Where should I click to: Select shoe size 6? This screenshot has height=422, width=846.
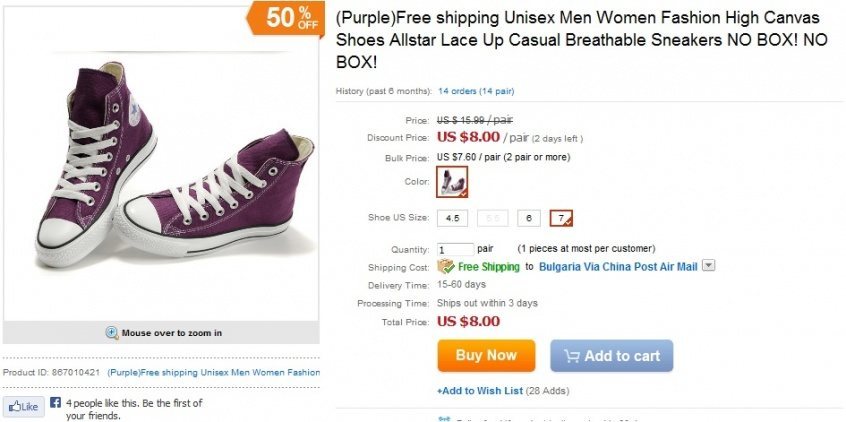529,219
